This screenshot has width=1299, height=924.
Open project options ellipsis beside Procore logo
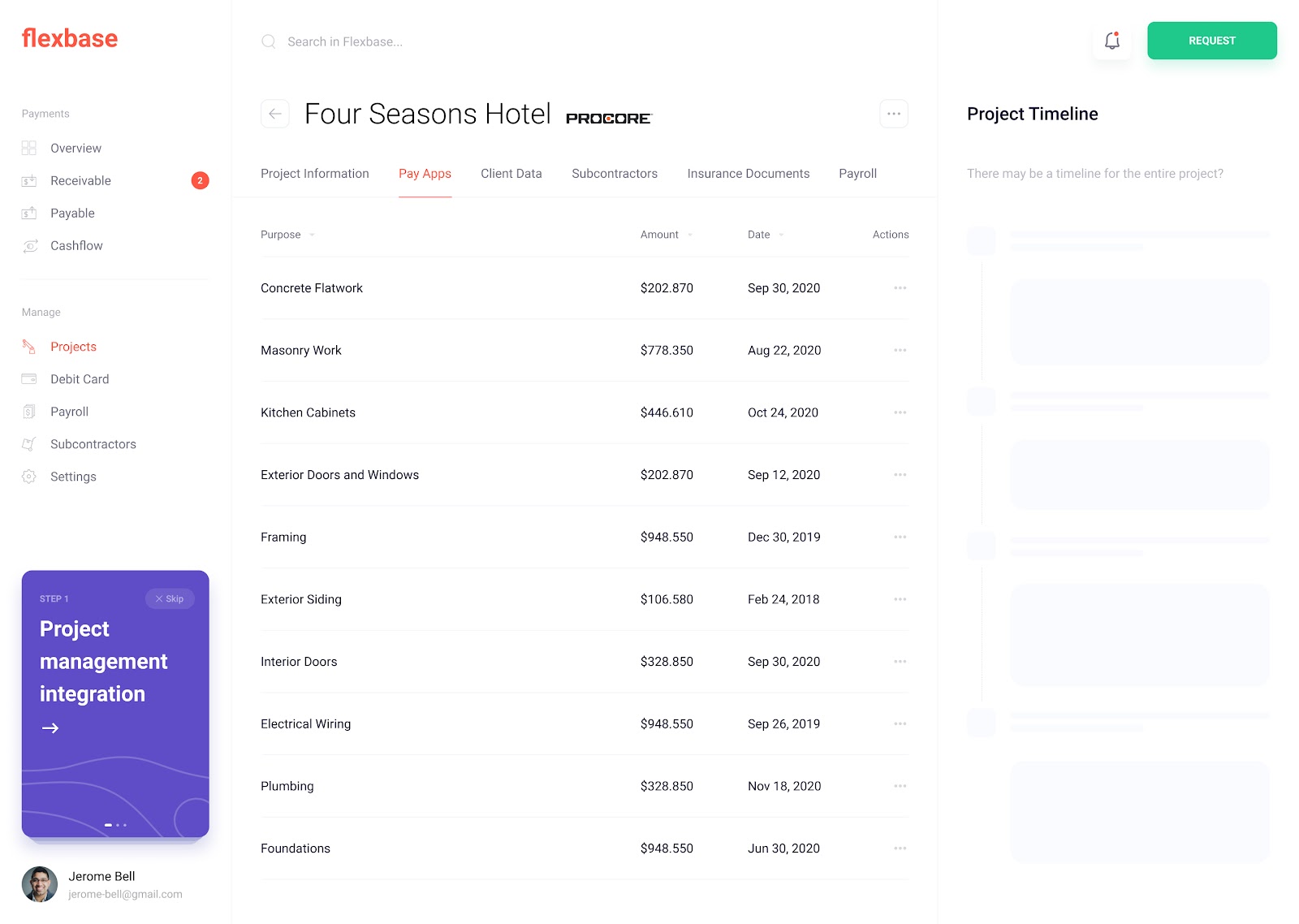pyautogui.click(x=894, y=114)
